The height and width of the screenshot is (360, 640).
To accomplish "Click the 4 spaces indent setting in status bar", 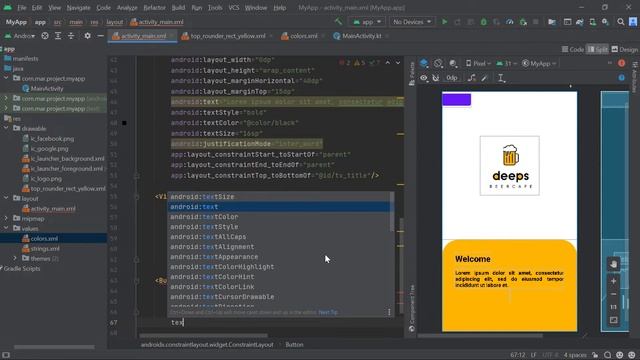I will point(575,355).
